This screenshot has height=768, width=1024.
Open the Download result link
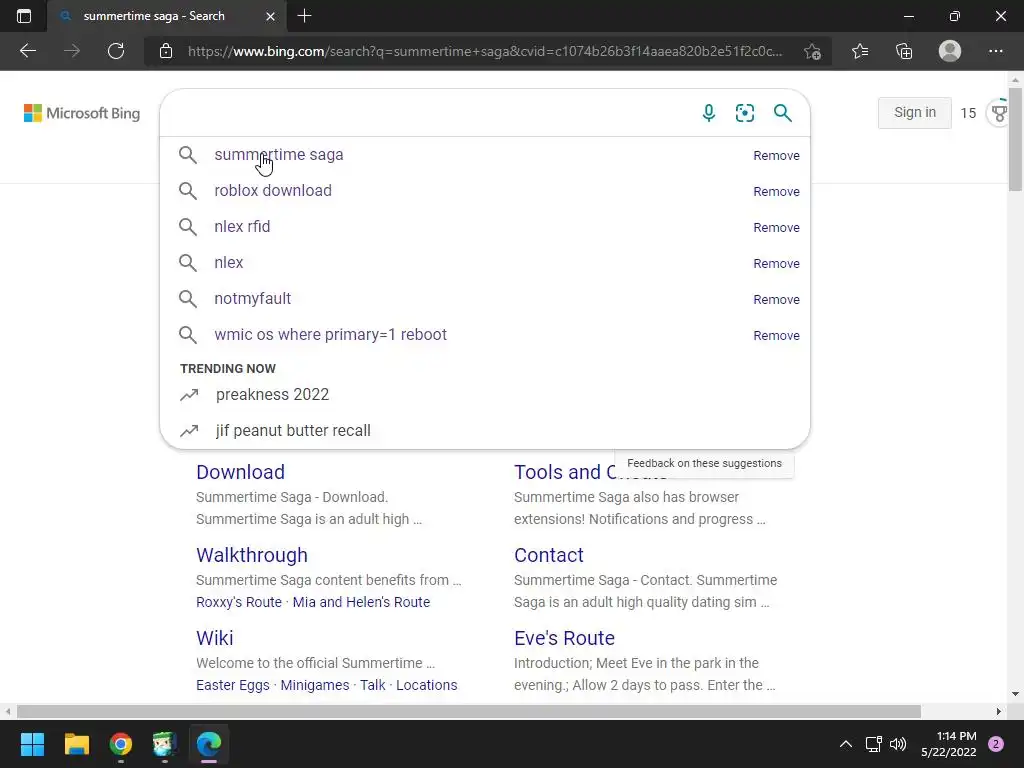tap(240, 472)
